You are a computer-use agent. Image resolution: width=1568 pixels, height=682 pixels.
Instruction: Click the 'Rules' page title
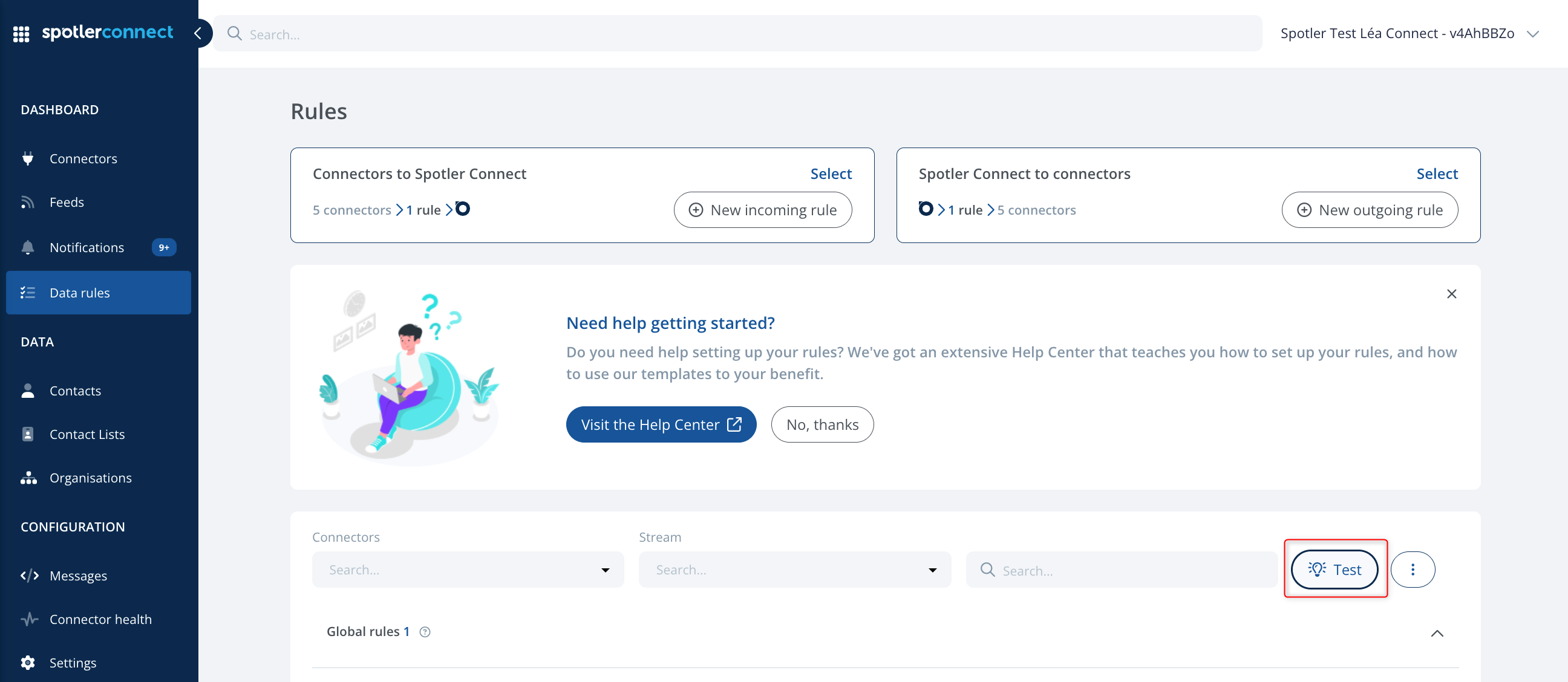pyautogui.click(x=318, y=111)
